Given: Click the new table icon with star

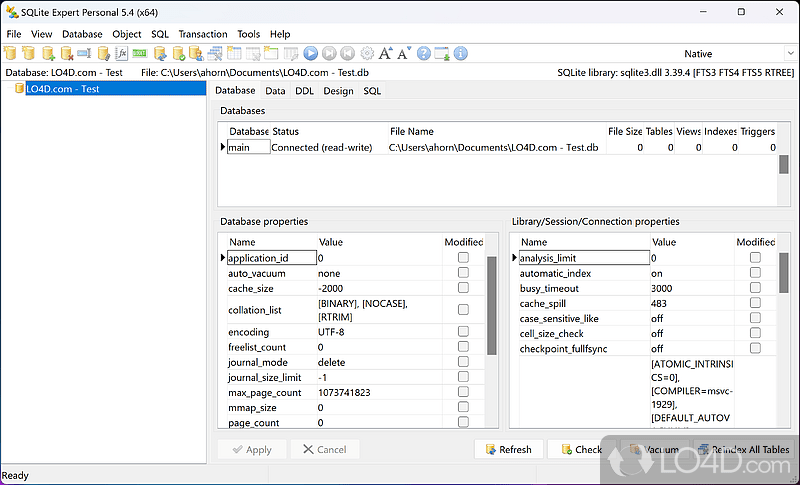Looking at the screenshot, I should coord(234,53).
